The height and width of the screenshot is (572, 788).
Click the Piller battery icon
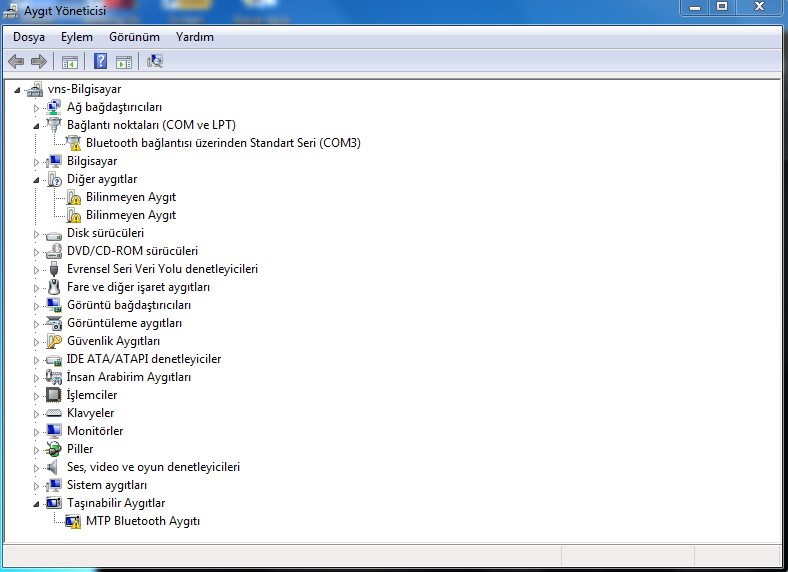coord(53,449)
